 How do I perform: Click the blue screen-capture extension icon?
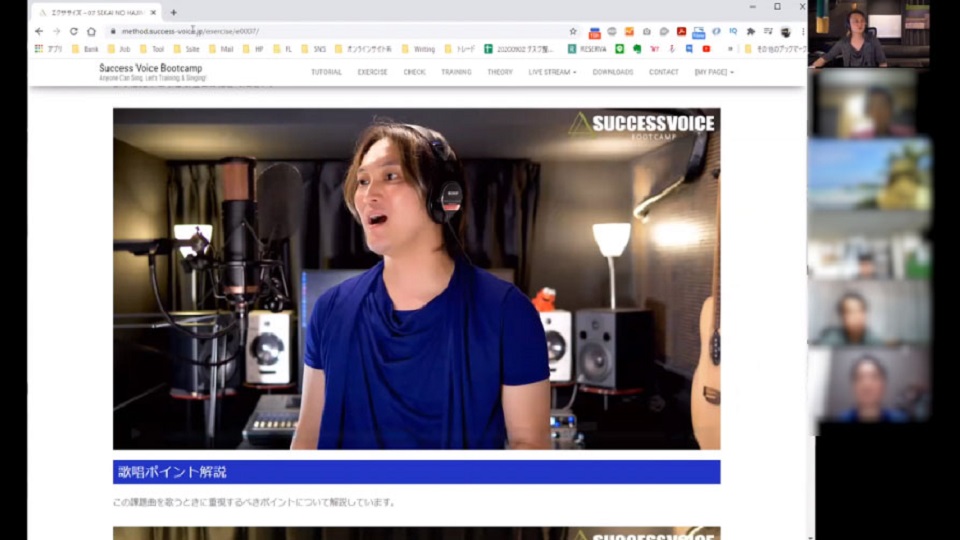[699, 32]
